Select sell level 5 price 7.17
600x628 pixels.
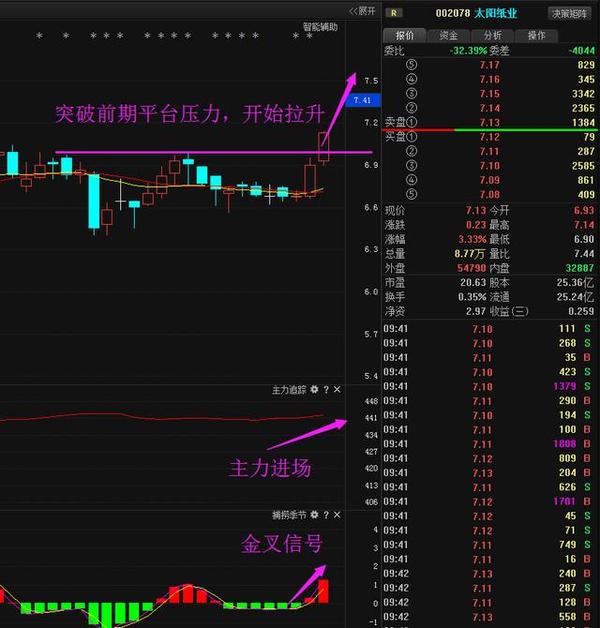(489, 64)
